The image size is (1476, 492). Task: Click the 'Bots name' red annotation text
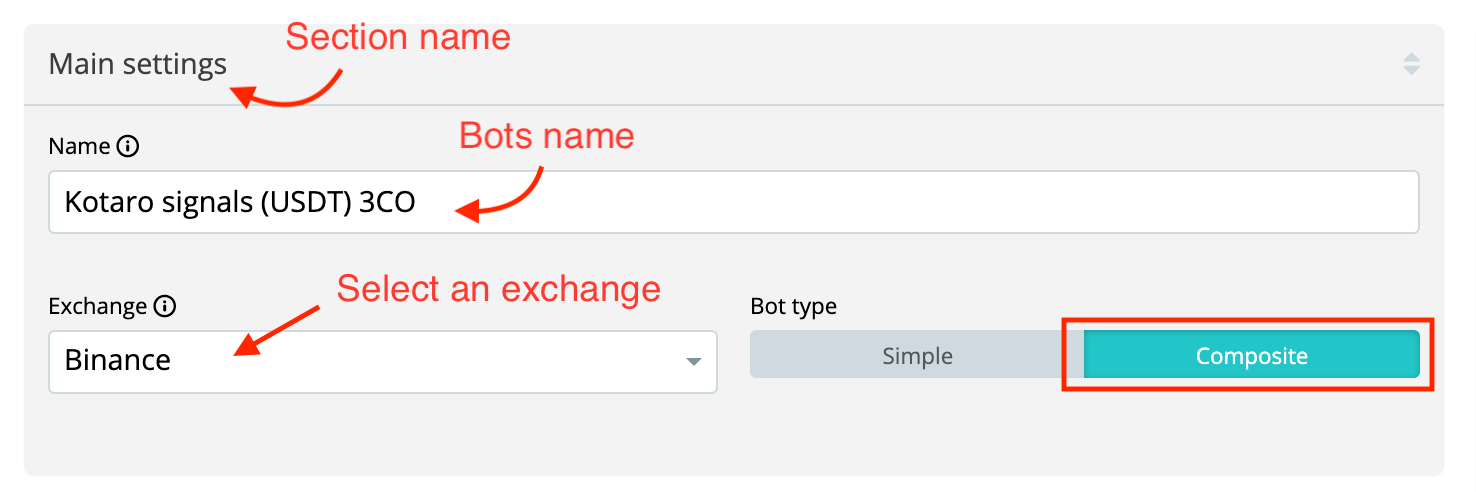coord(546,136)
